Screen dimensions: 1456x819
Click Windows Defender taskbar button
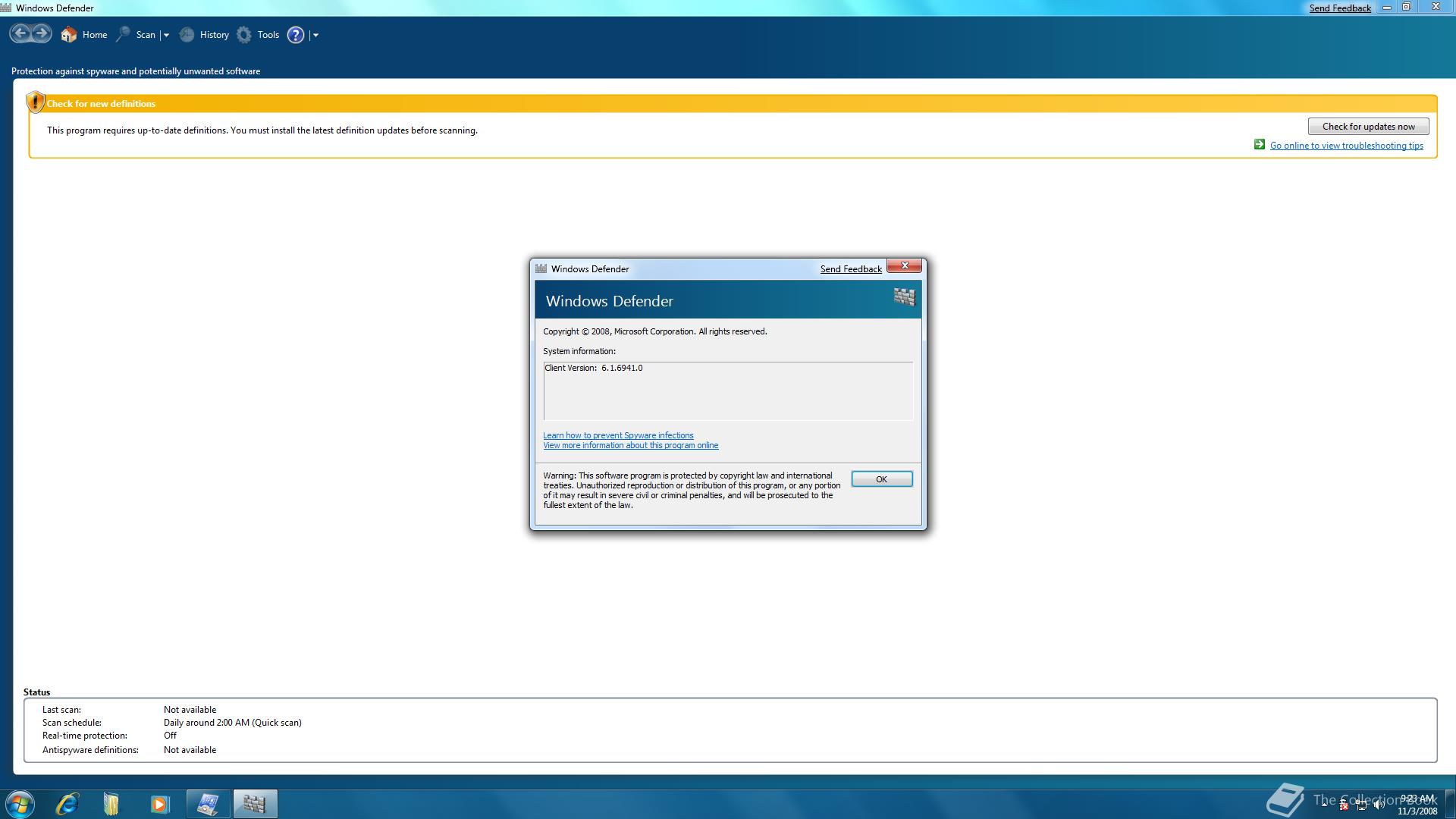point(255,804)
